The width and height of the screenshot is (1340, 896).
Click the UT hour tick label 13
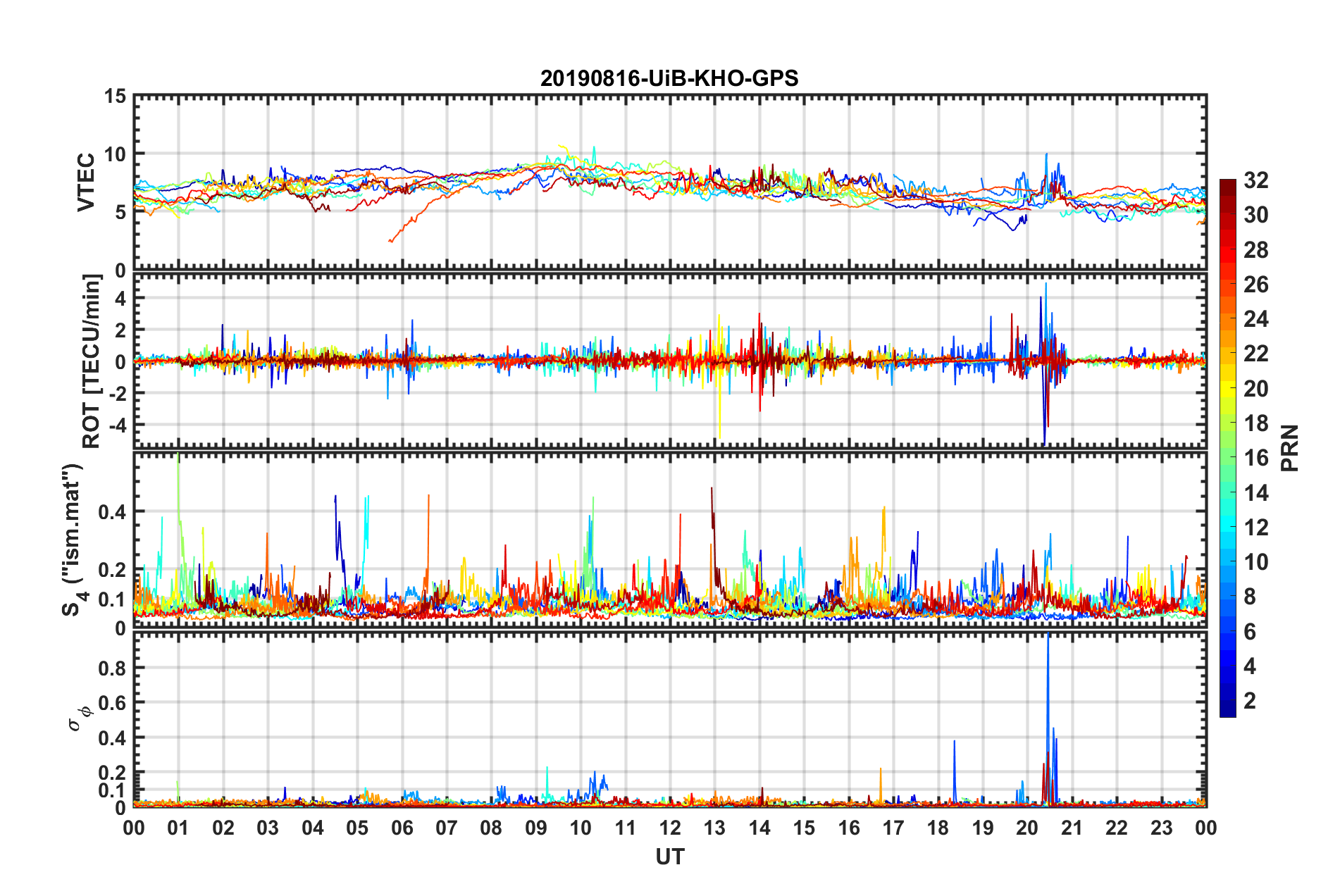(714, 828)
